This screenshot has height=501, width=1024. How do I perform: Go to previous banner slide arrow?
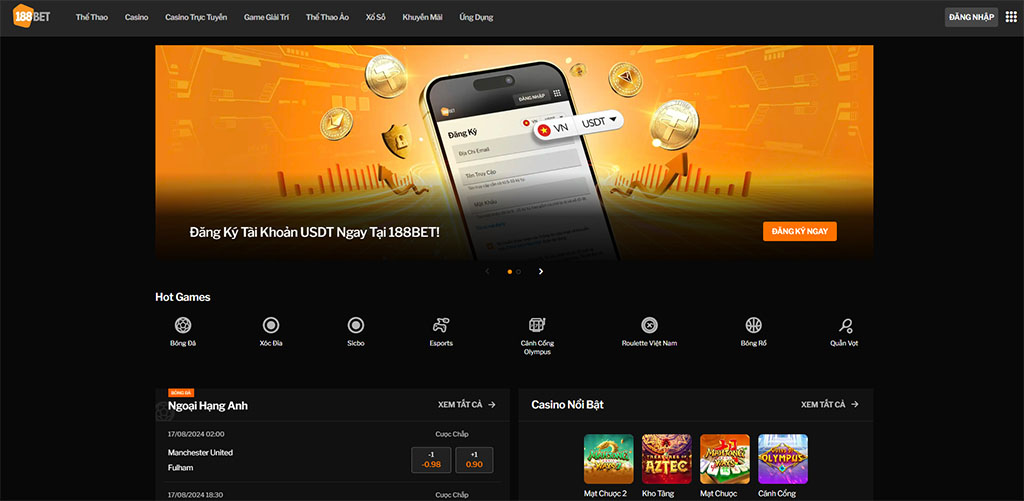pos(487,271)
